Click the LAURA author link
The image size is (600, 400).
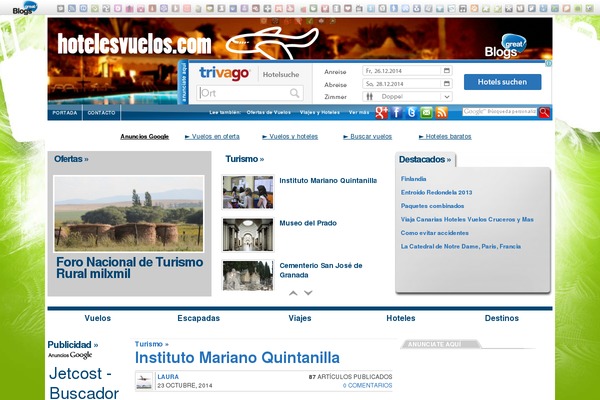(168, 377)
